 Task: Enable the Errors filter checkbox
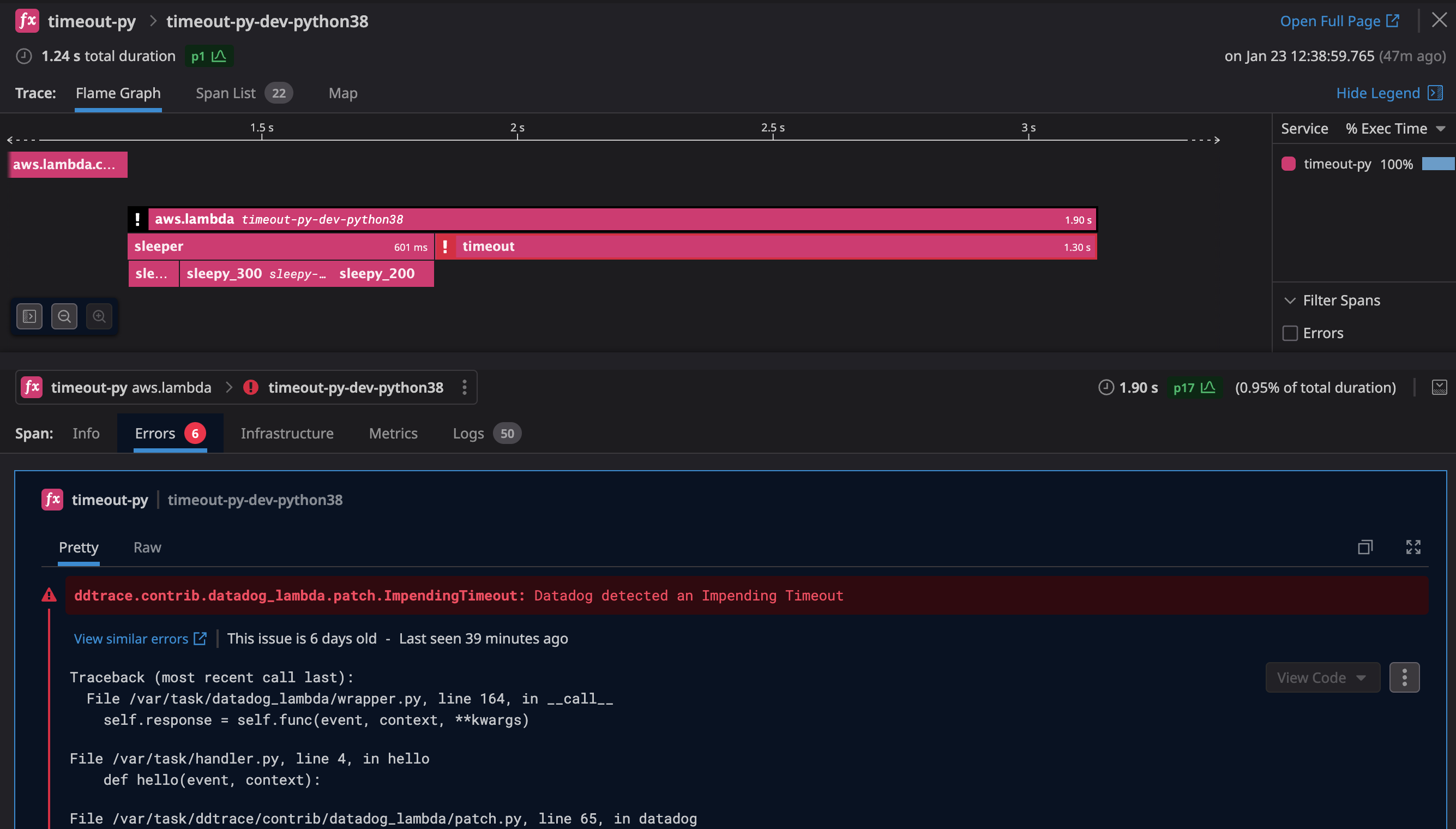click(1290, 333)
